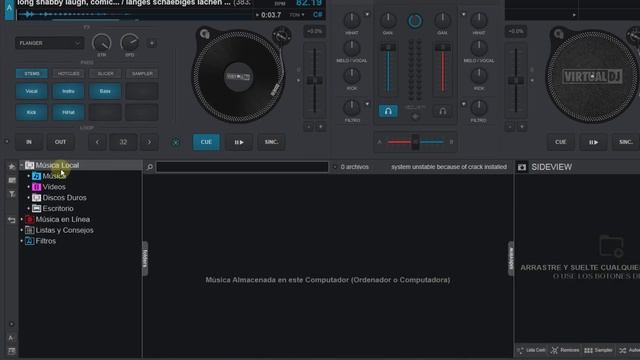Click the favorites star icon in browser sidebar
The width and height of the screenshot is (640, 360).
11,167
